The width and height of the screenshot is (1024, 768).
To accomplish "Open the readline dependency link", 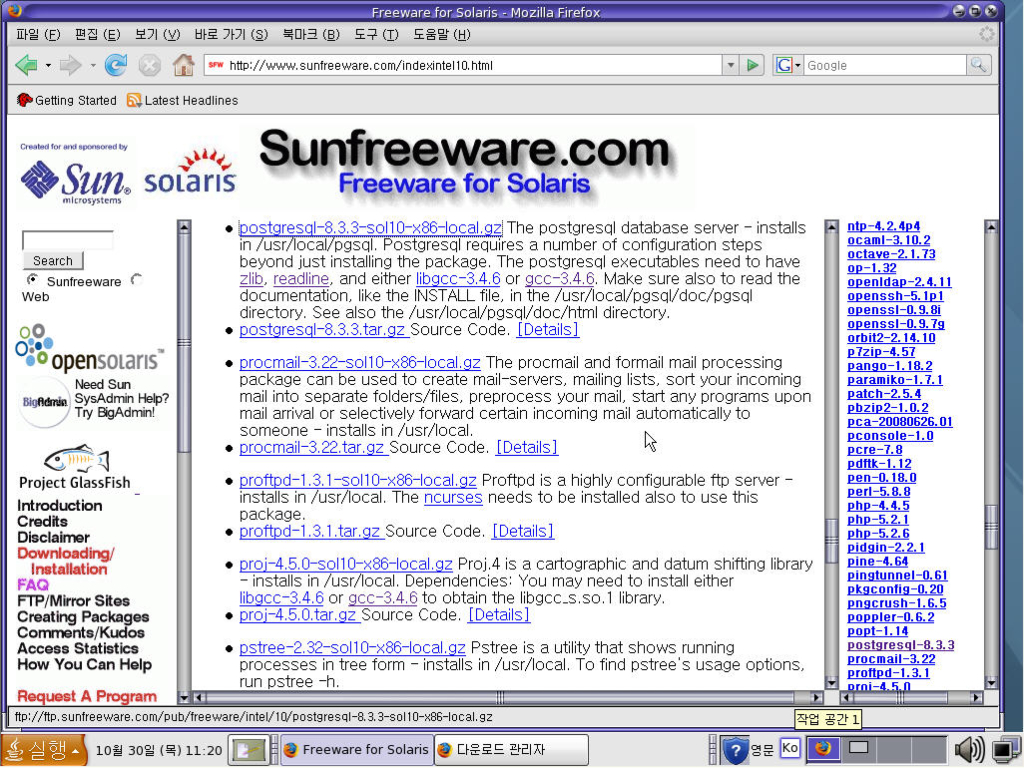I will (x=301, y=278).
